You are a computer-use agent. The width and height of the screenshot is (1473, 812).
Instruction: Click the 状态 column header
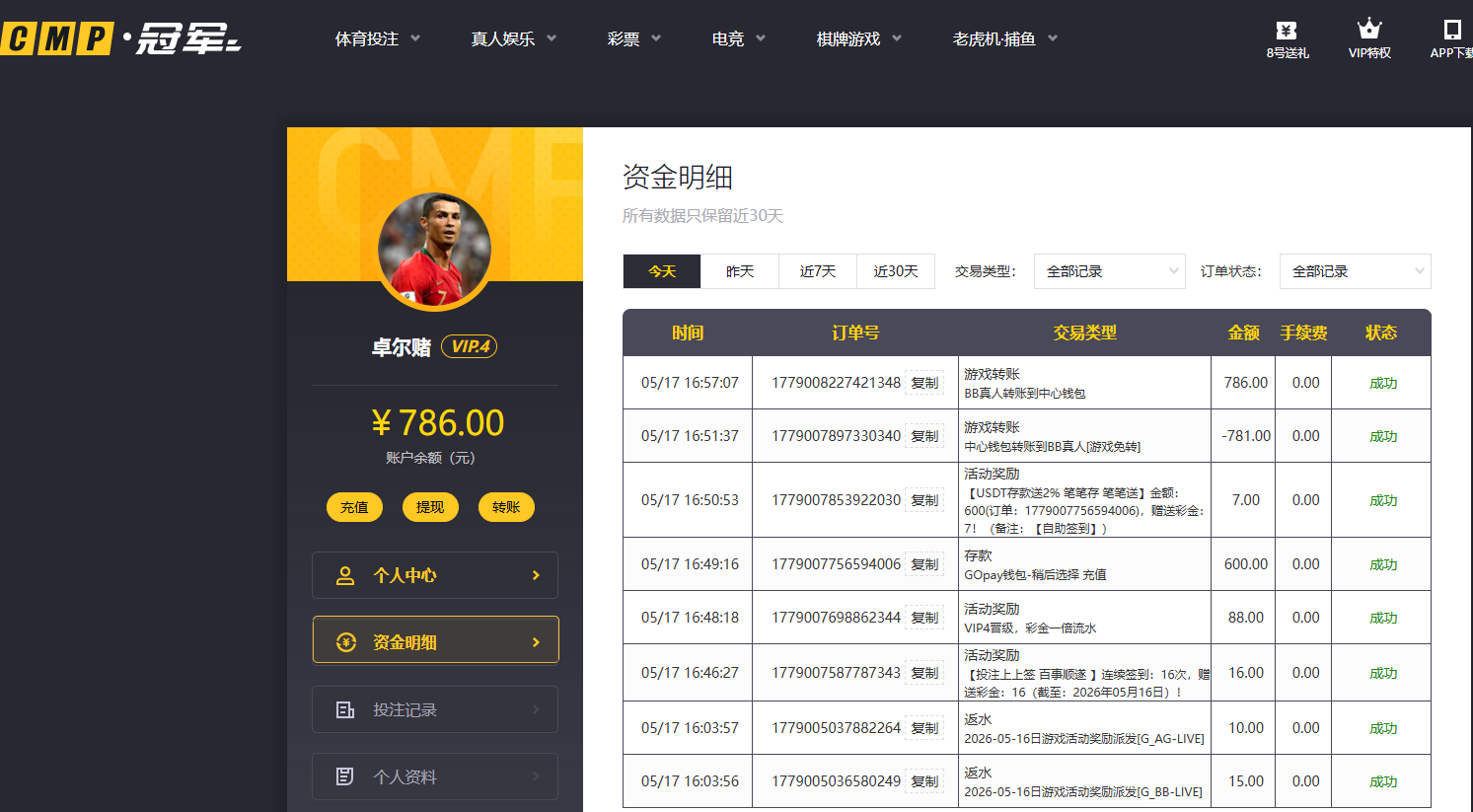click(x=1381, y=332)
